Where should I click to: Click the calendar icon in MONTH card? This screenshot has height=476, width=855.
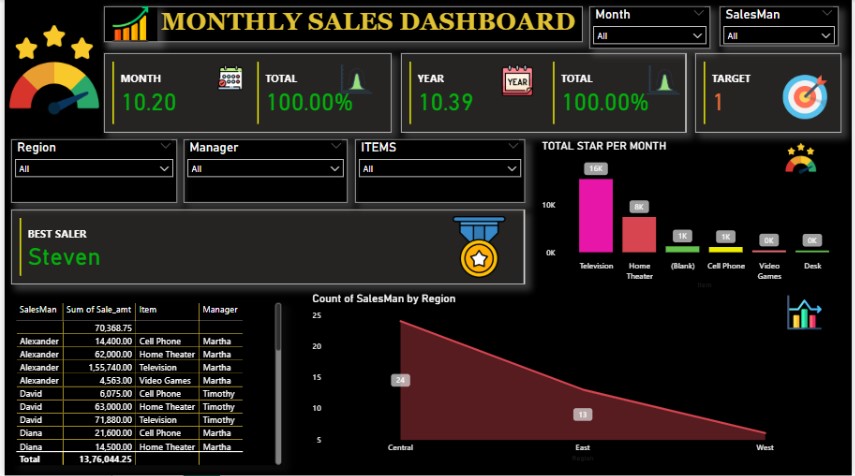pyautogui.click(x=230, y=79)
